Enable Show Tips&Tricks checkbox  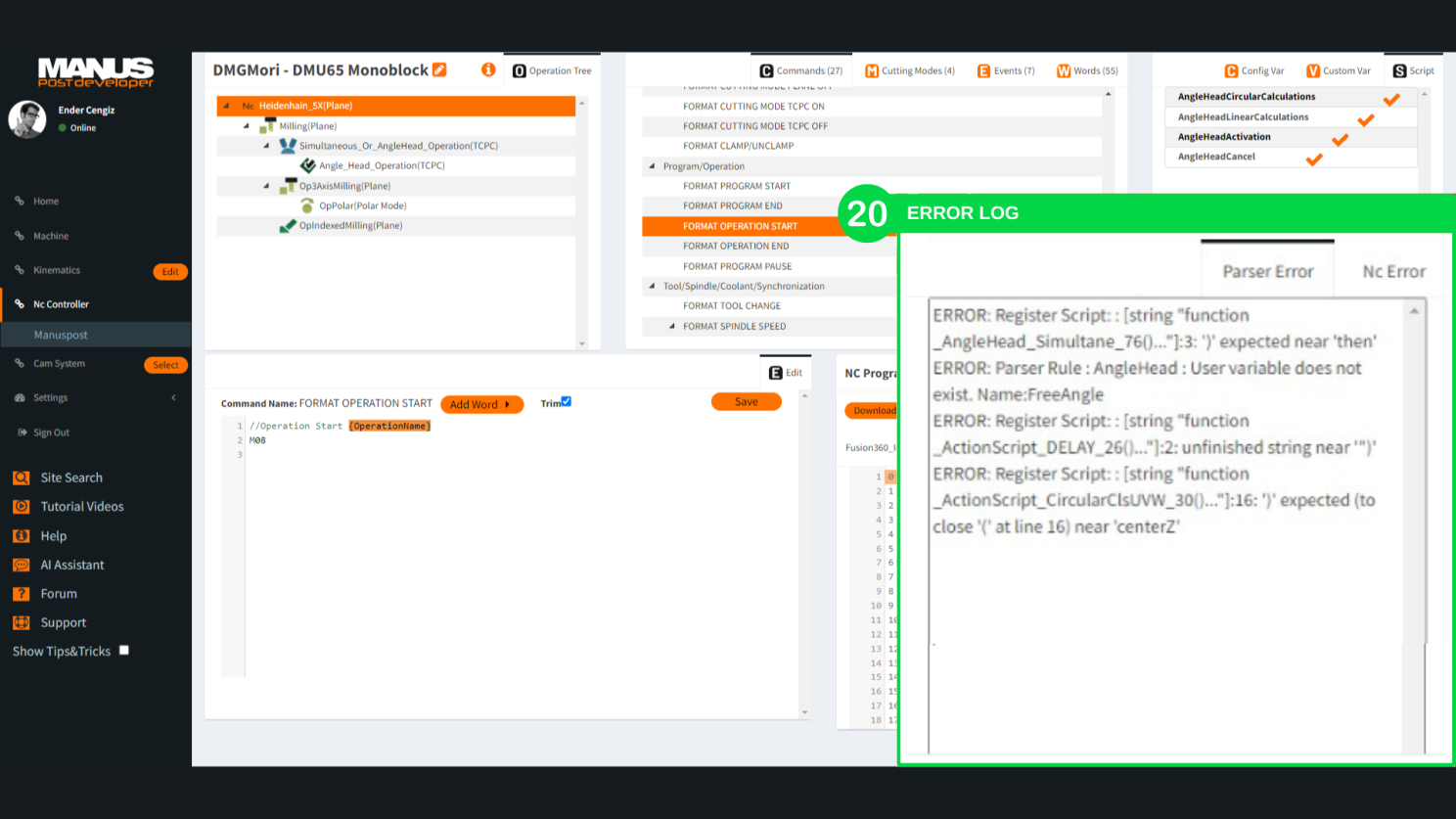124,650
